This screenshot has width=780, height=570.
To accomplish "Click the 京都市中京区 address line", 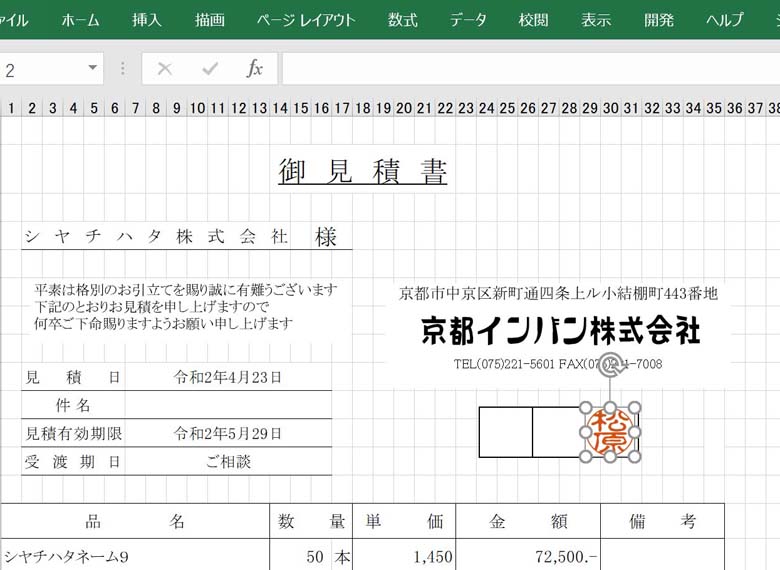I will click(x=558, y=293).
